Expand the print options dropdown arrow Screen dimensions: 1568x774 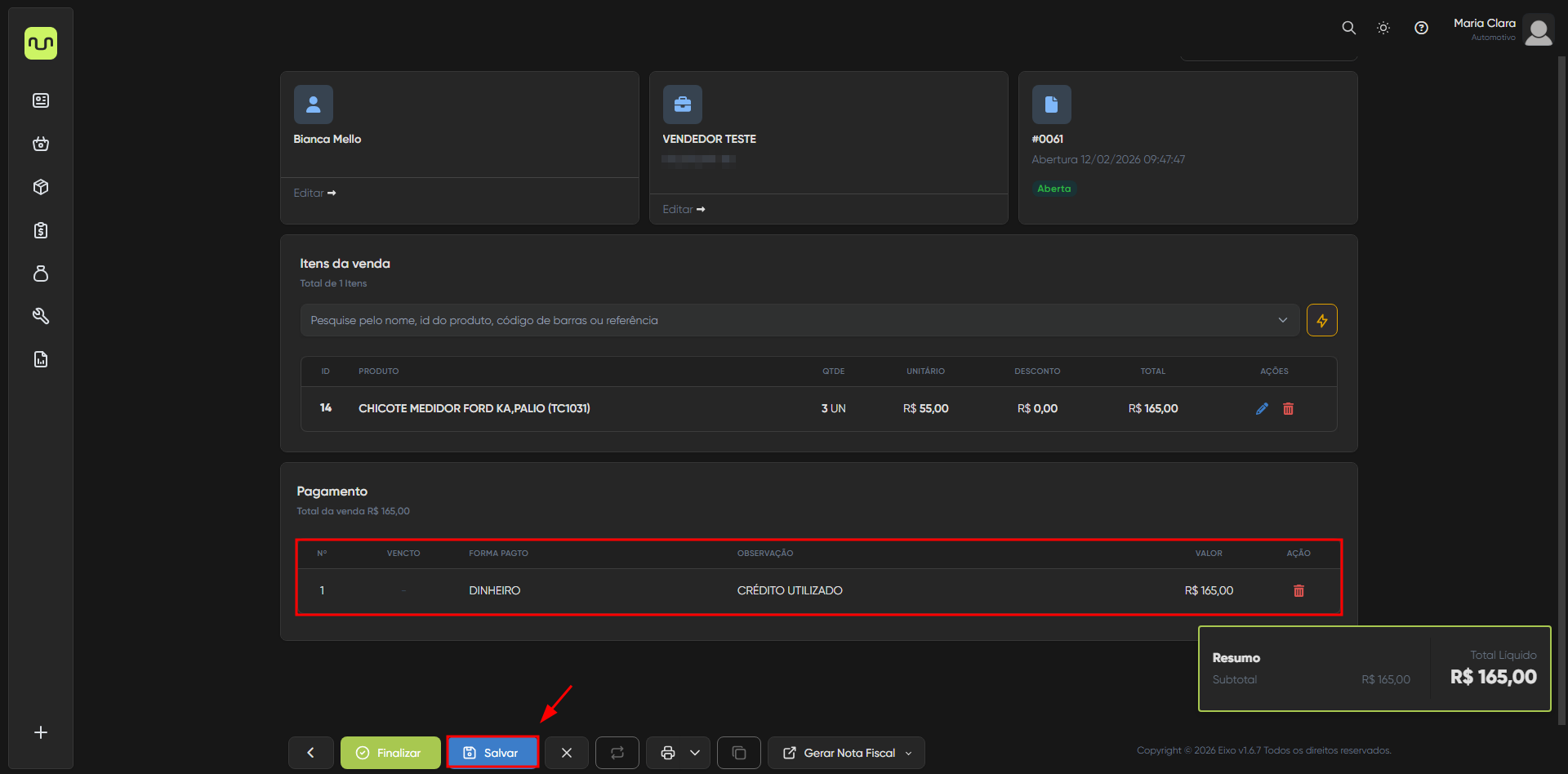[695, 753]
